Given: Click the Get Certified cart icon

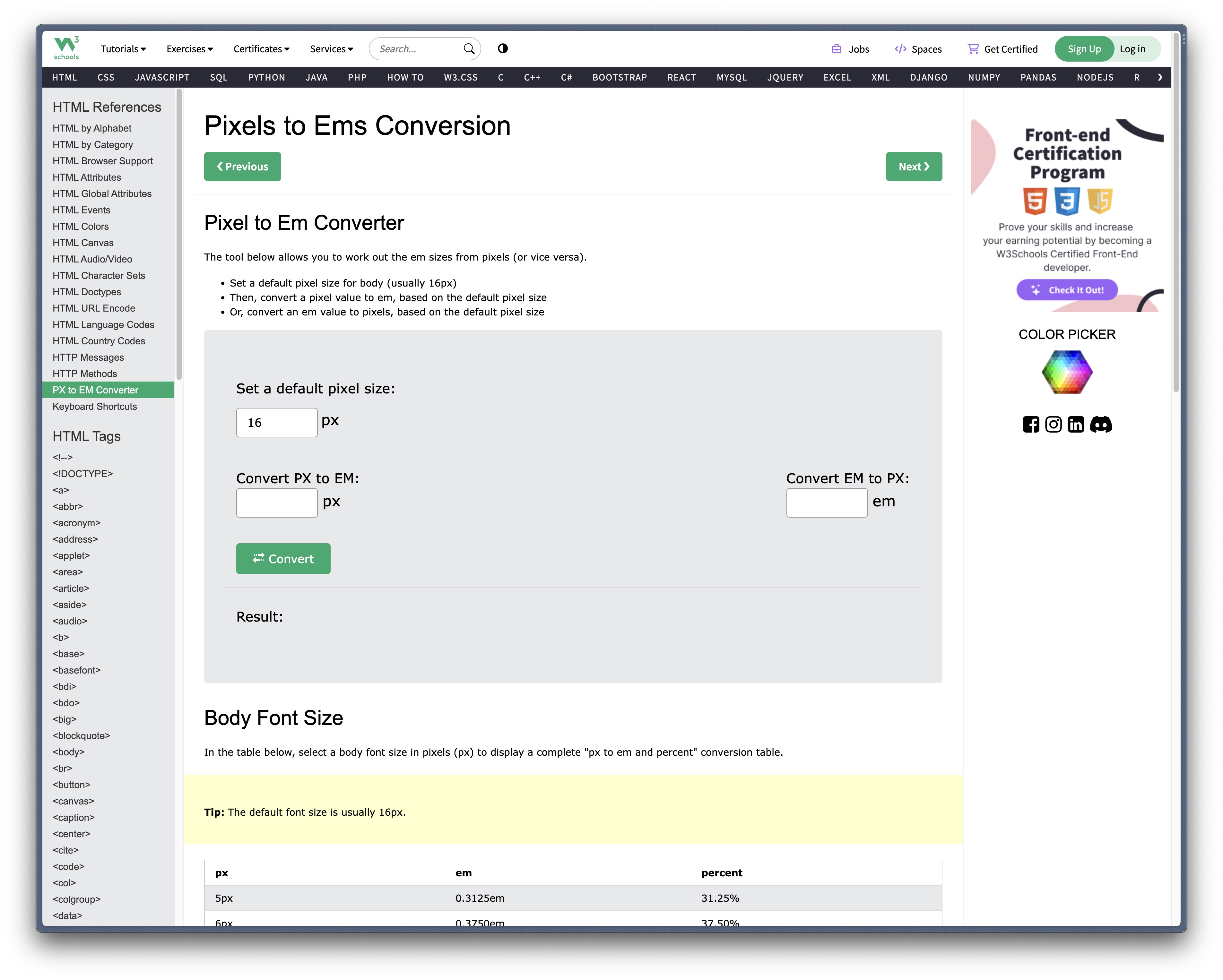Looking at the screenshot, I should coord(973,49).
